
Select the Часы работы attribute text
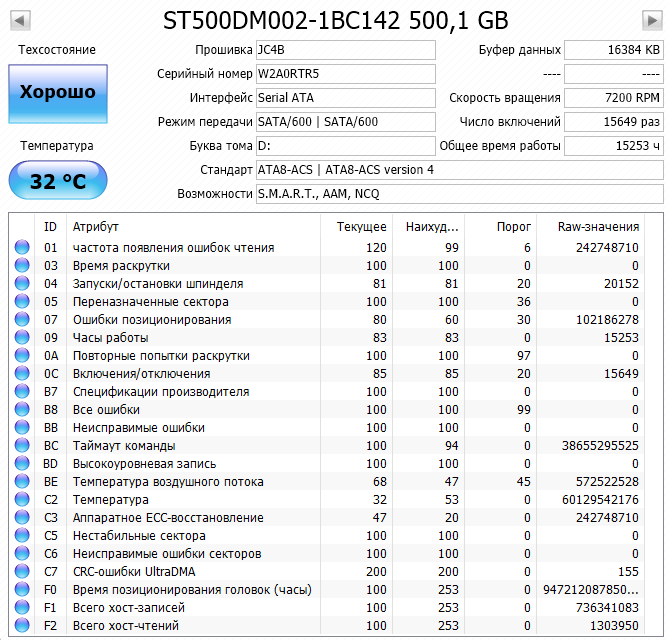[x=111, y=338]
